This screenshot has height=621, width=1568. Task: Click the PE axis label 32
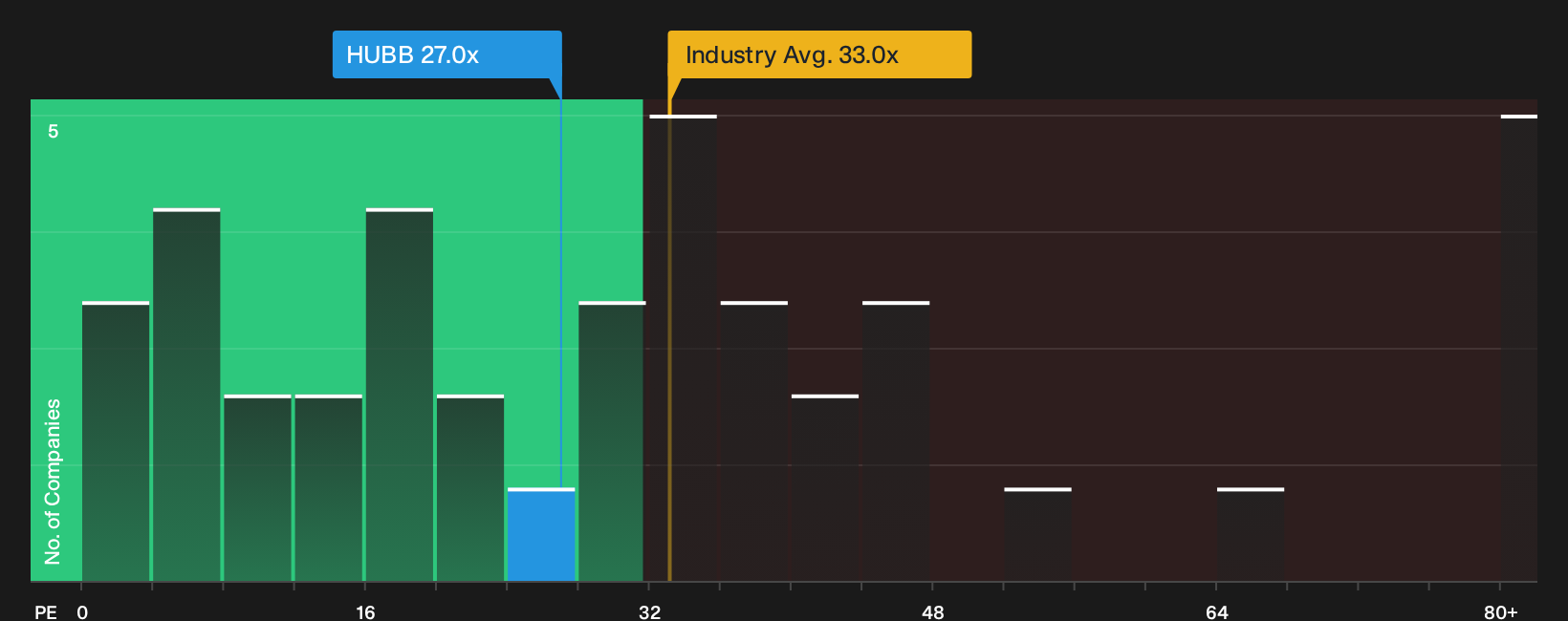pos(649,611)
